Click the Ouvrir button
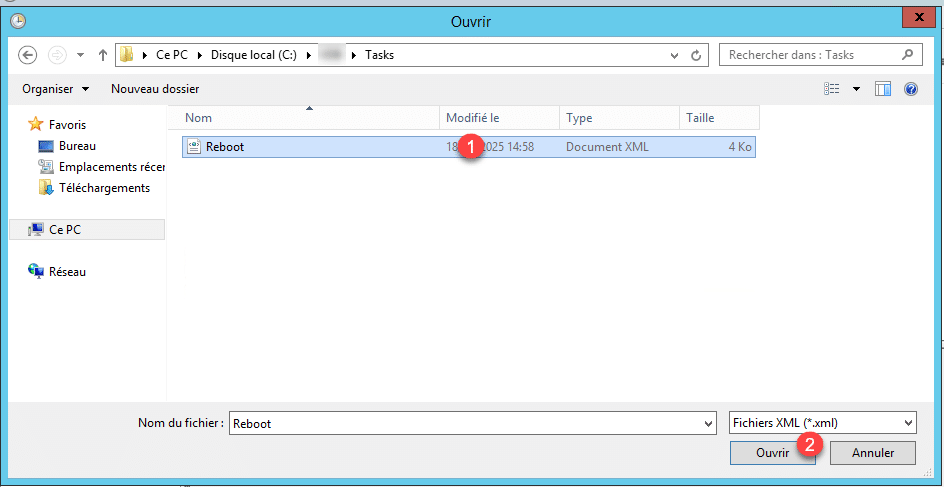The height and width of the screenshot is (487, 944). pos(772,453)
